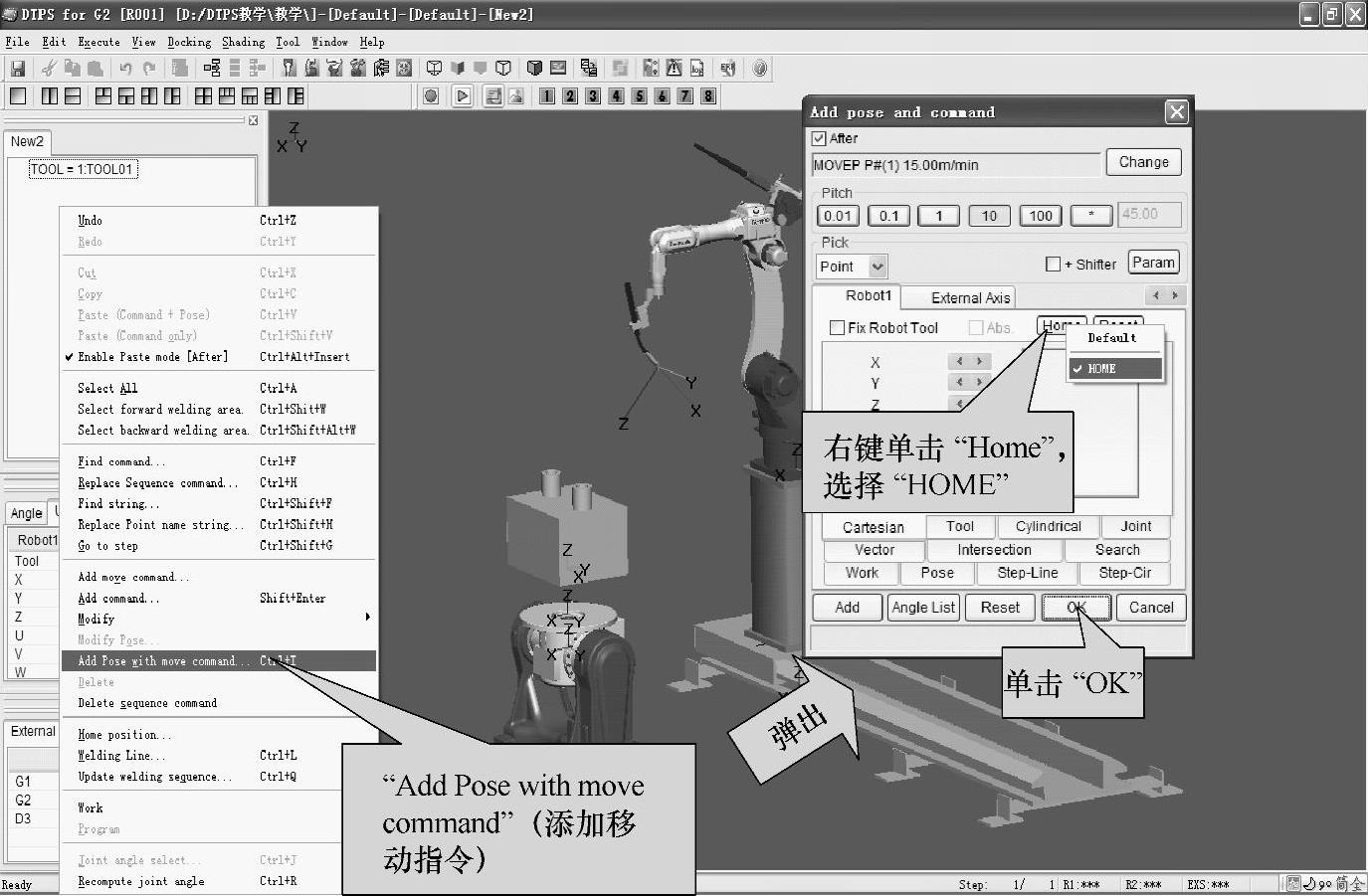The width and height of the screenshot is (1368, 896).
Task: Set pitch to 0.01
Action: pos(838,216)
